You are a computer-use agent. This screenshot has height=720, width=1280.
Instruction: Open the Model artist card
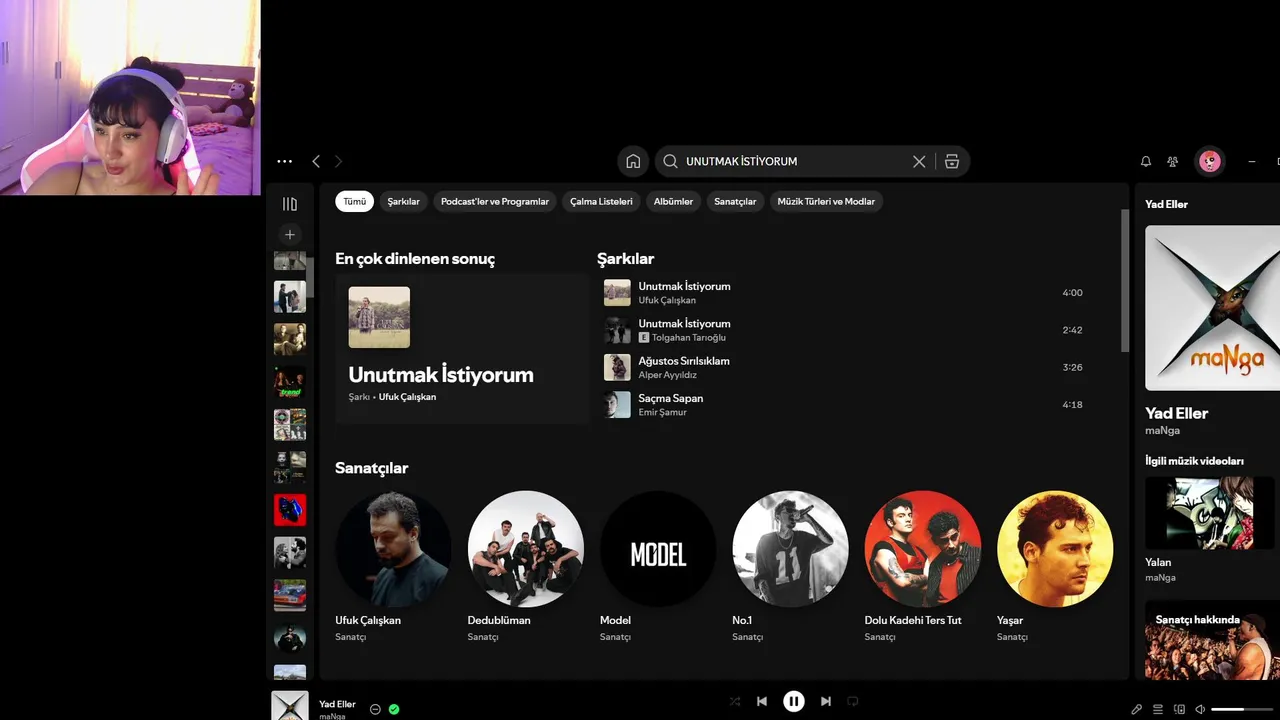click(x=658, y=566)
